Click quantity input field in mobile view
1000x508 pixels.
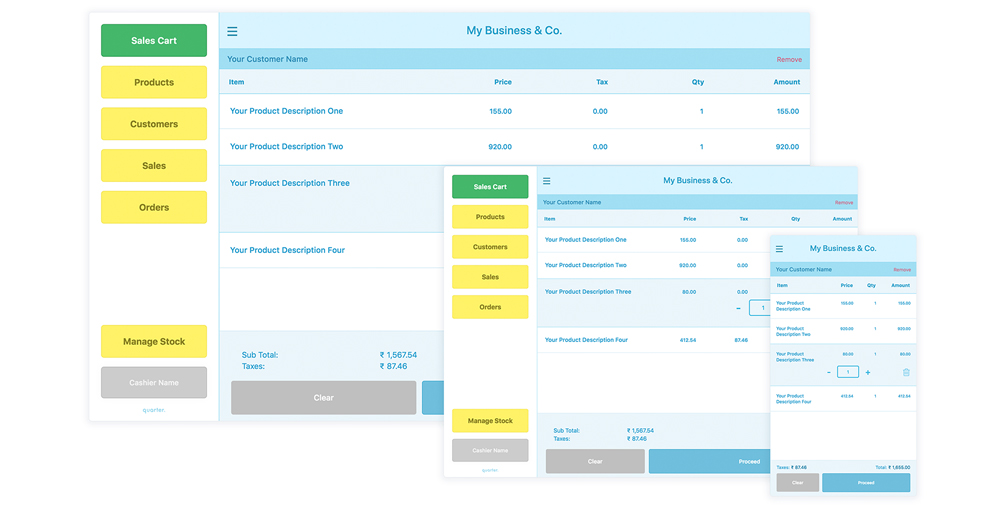pos(848,372)
